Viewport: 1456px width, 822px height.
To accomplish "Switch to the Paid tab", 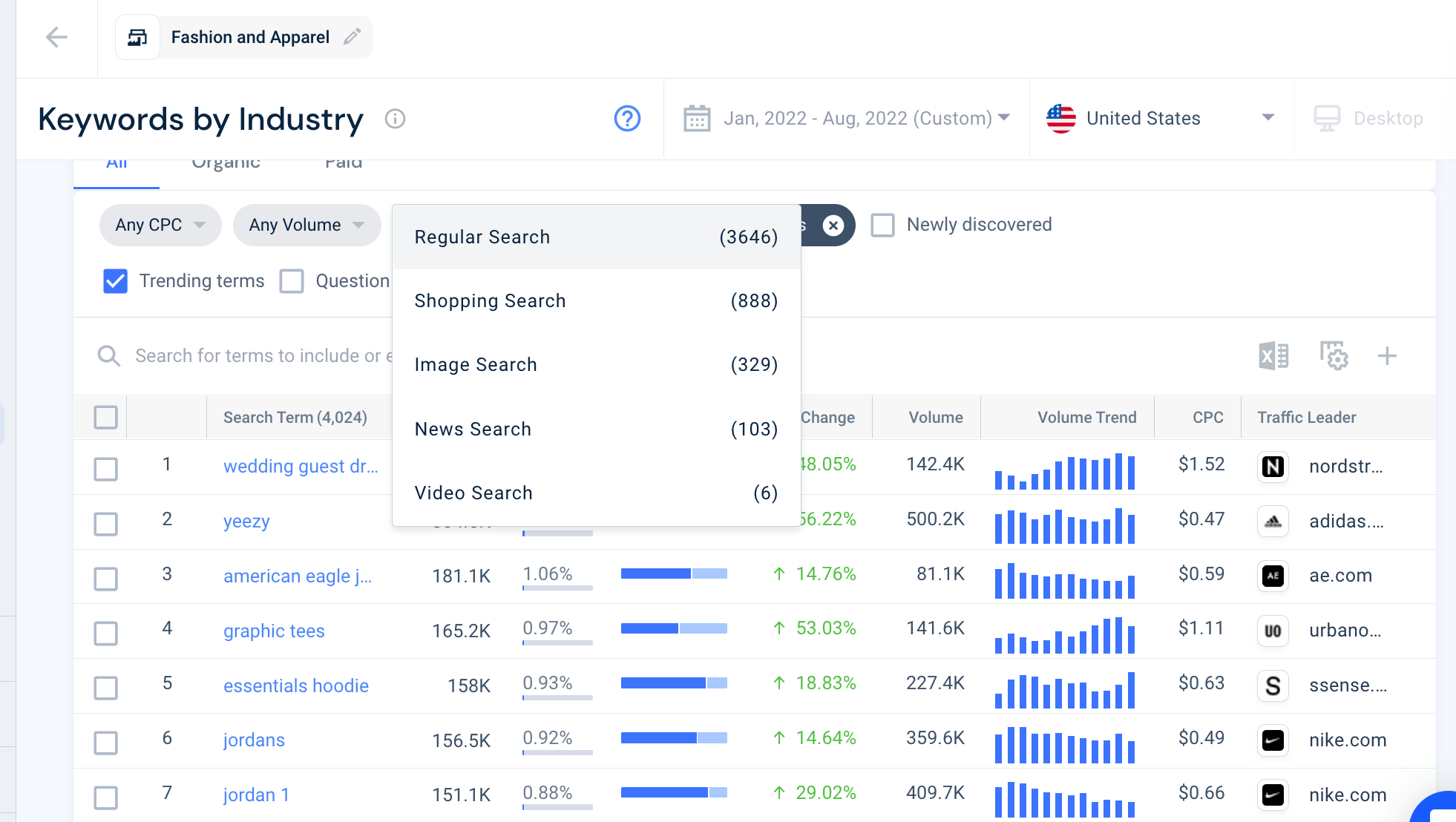I will (344, 163).
